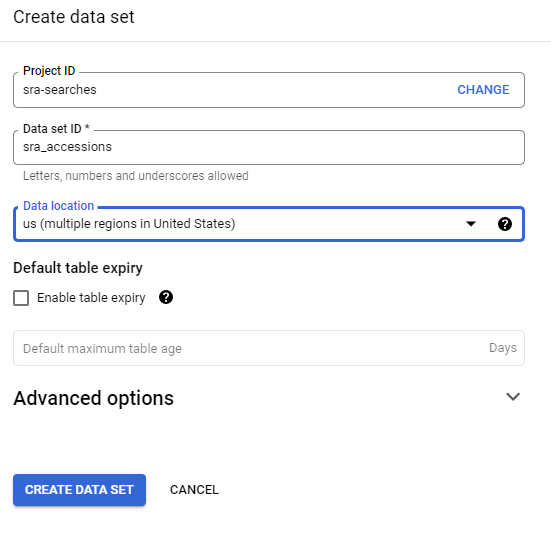
Task: Toggle expiry via 'Enable table expiry' label
Action: 91,298
